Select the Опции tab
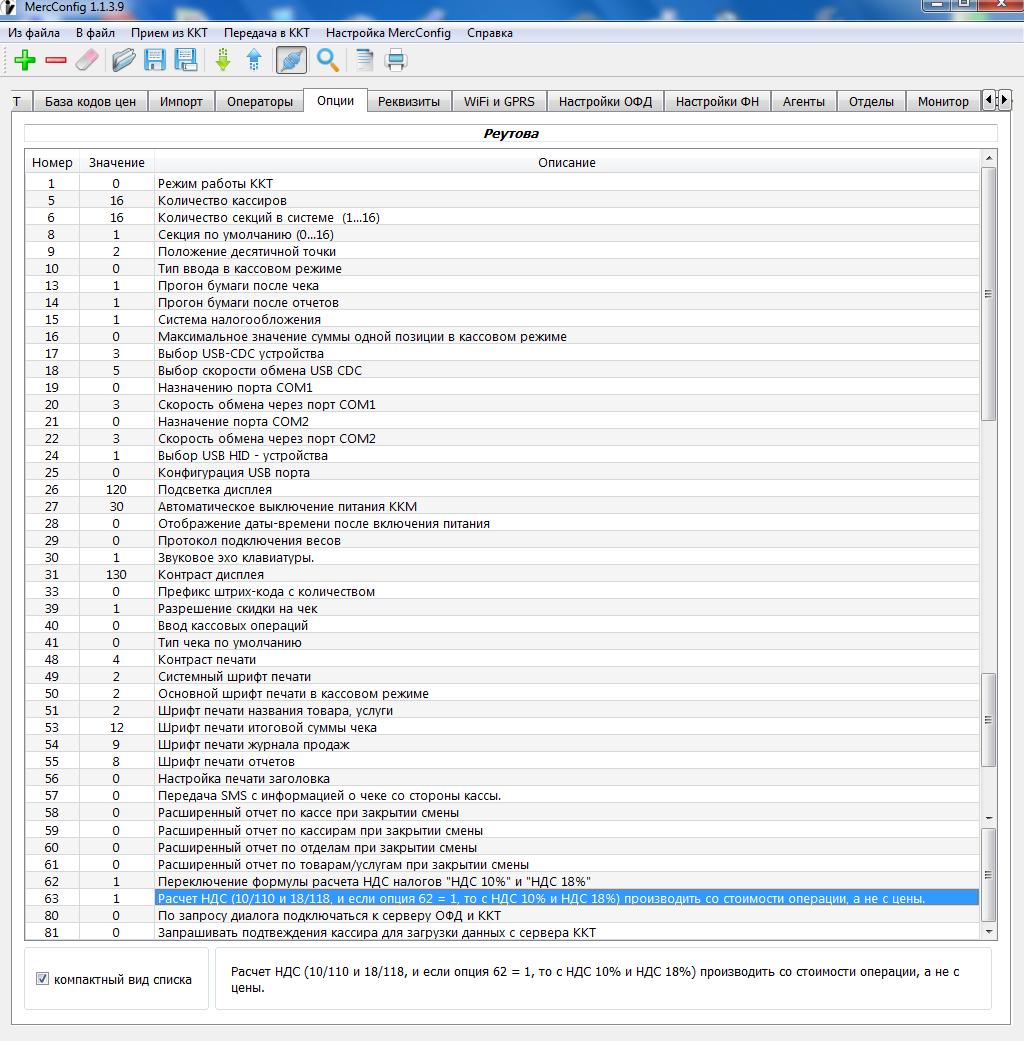Image resolution: width=1024 pixels, height=1041 pixels. pos(335,100)
